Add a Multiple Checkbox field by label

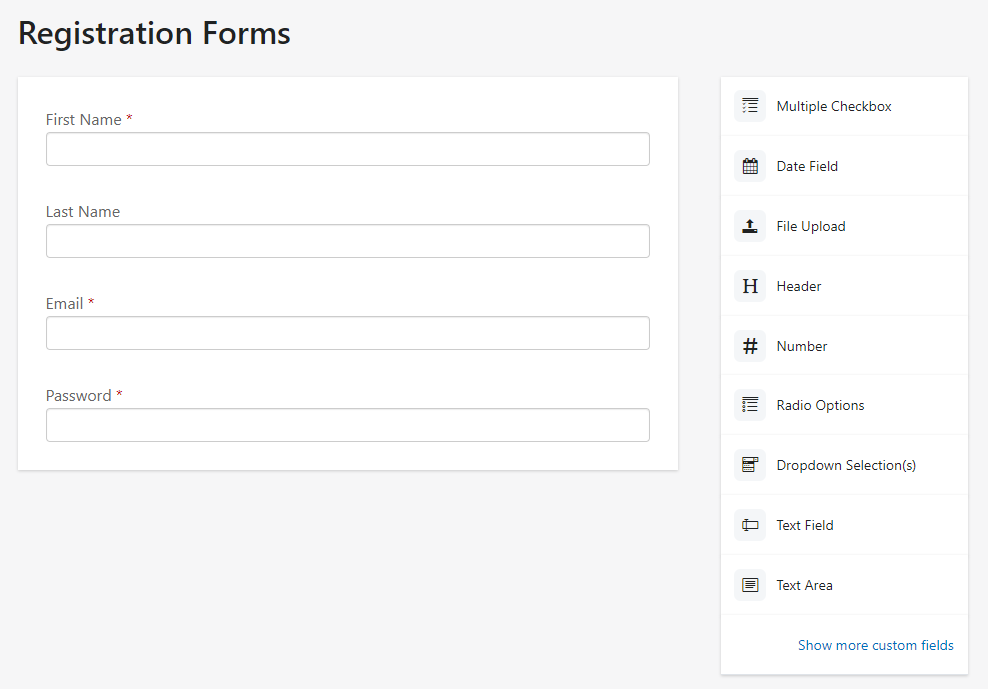[834, 106]
